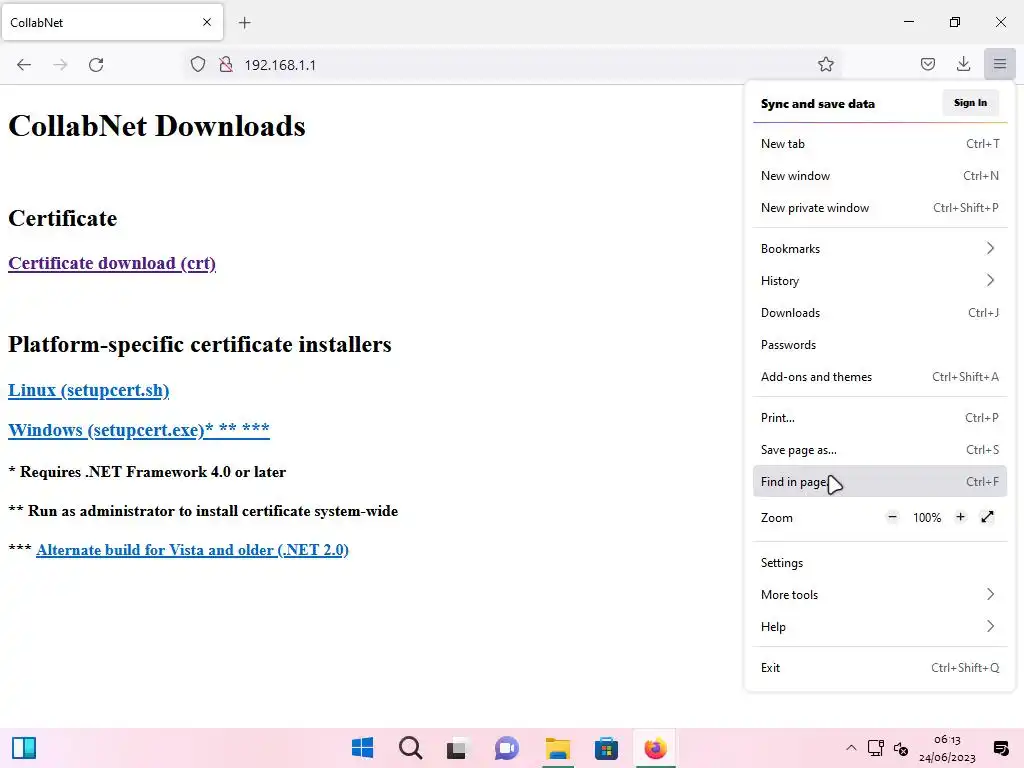Reset zoom via 100% label

click(927, 518)
